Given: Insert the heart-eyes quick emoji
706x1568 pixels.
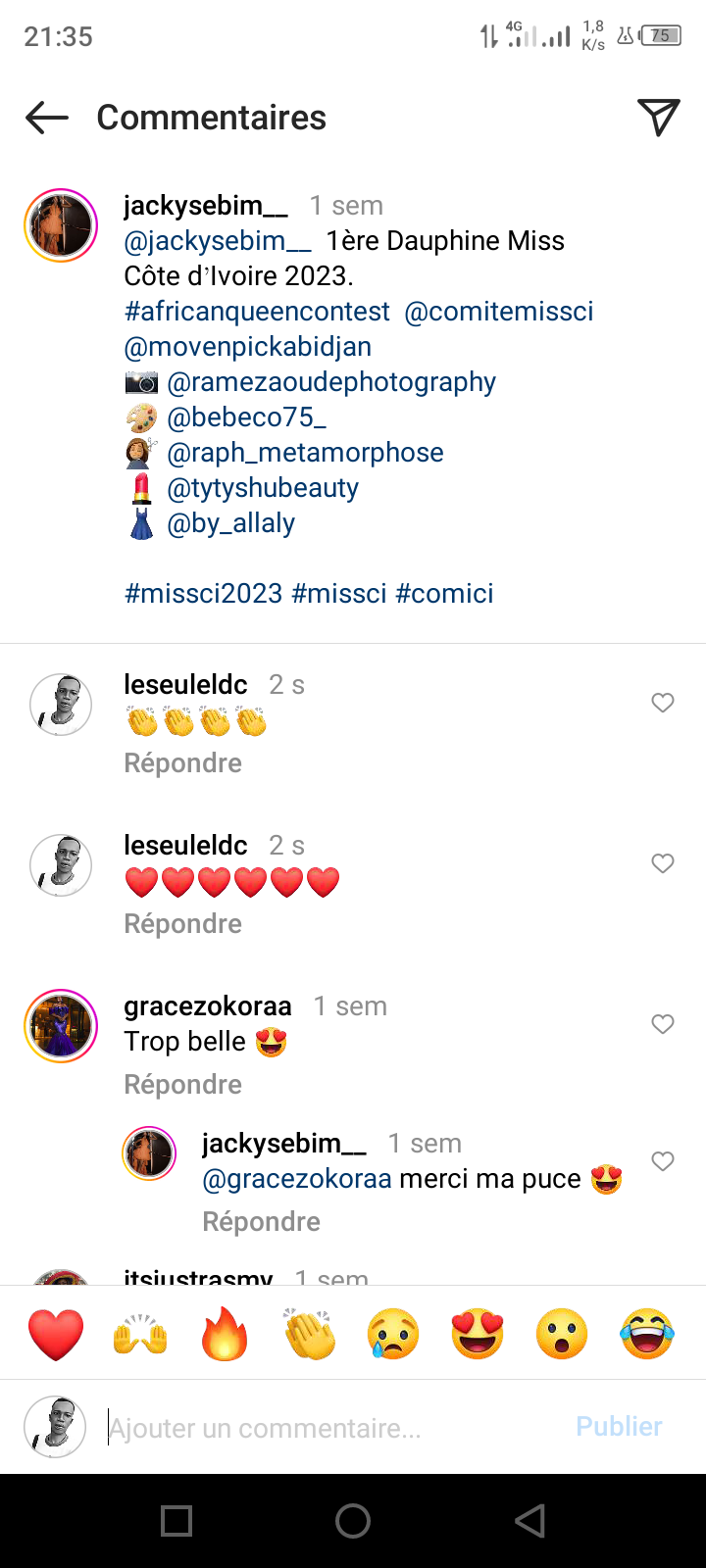Looking at the screenshot, I should (x=478, y=1334).
